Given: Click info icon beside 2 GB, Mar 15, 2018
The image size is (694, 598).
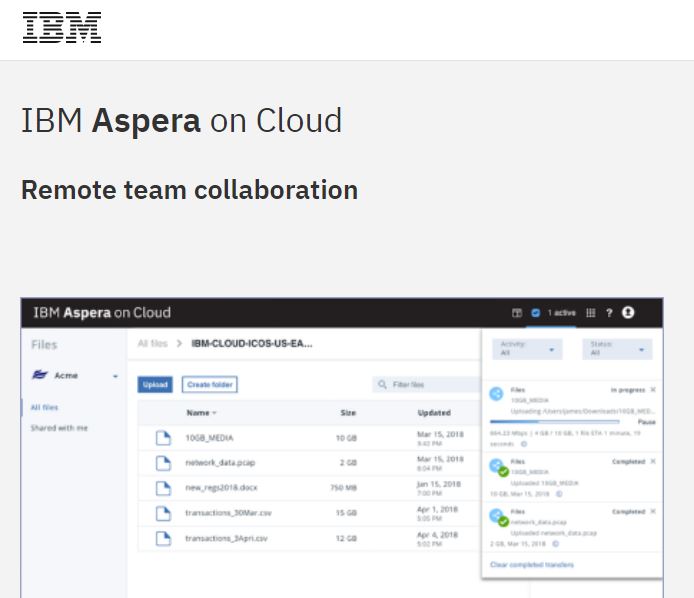Looking at the screenshot, I should (556, 544).
